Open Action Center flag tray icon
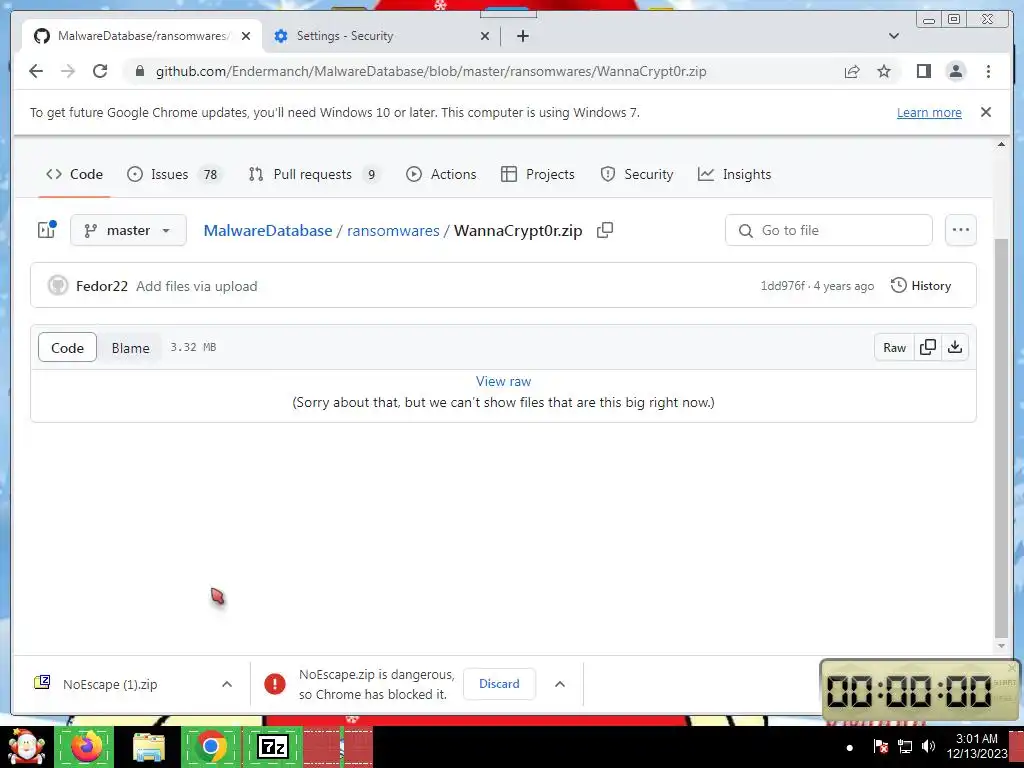 880,746
